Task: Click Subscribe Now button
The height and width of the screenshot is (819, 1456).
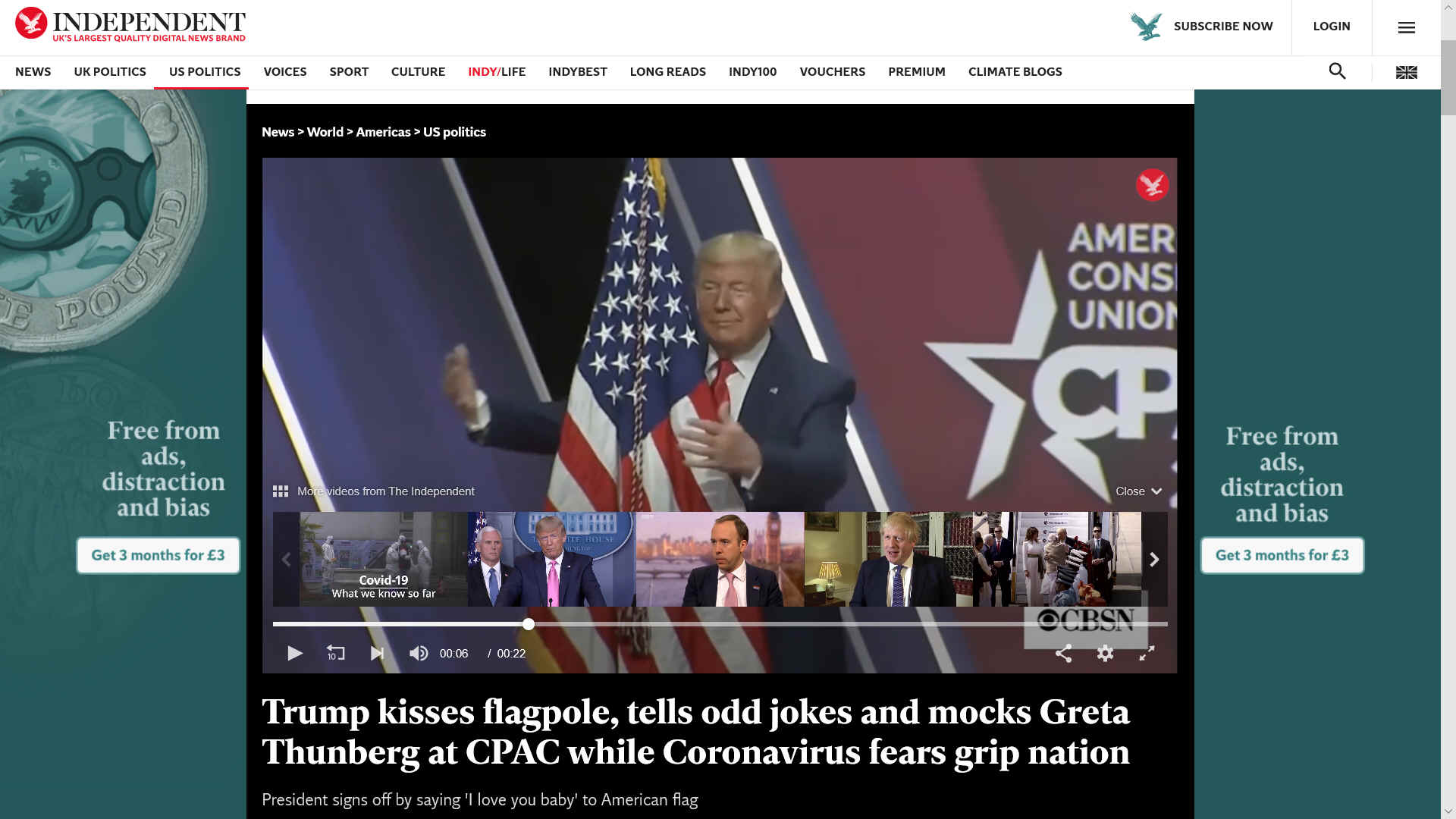Action: pyautogui.click(x=1201, y=27)
